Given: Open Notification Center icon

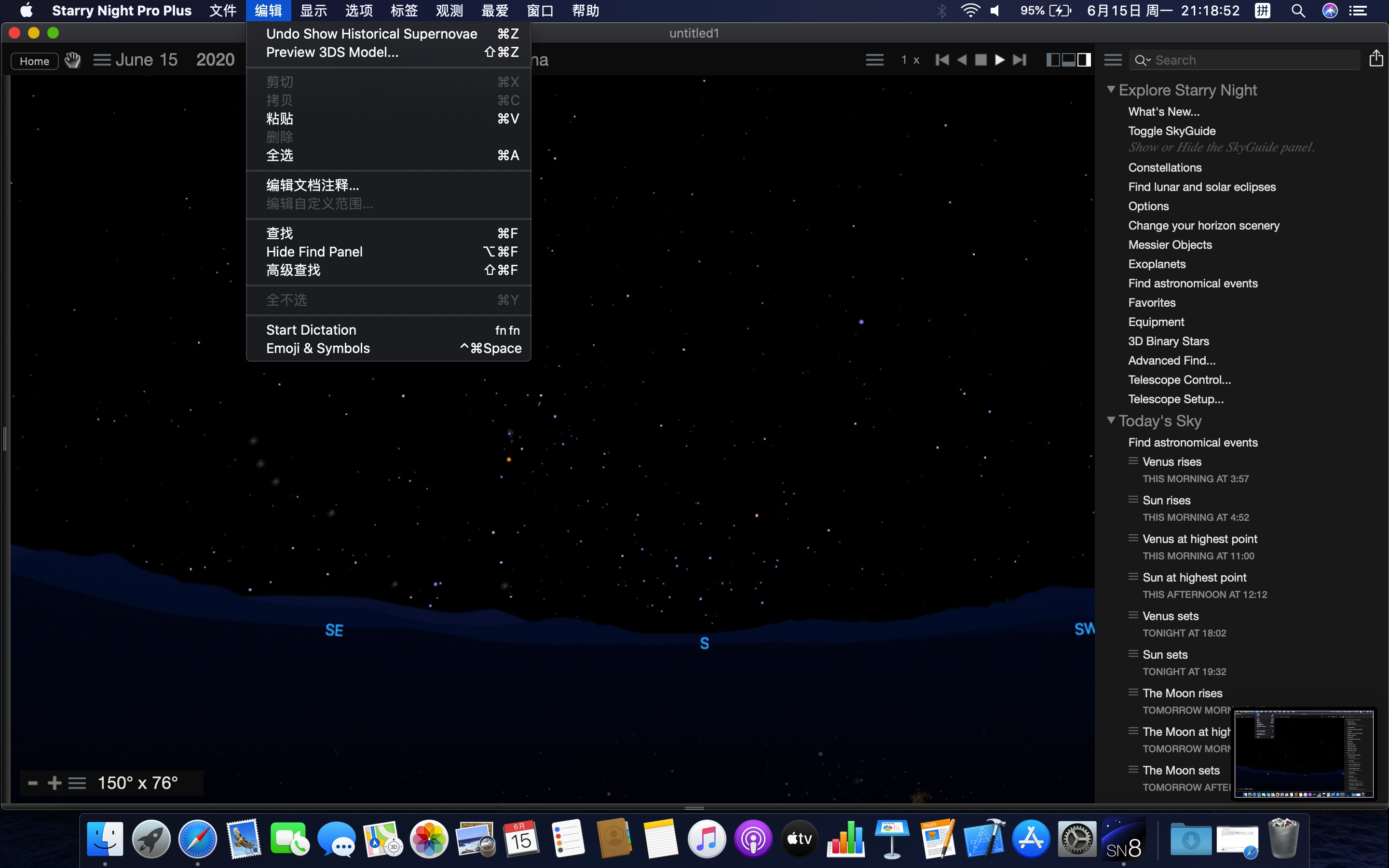Looking at the screenshot, I should tap(1358, 10).
